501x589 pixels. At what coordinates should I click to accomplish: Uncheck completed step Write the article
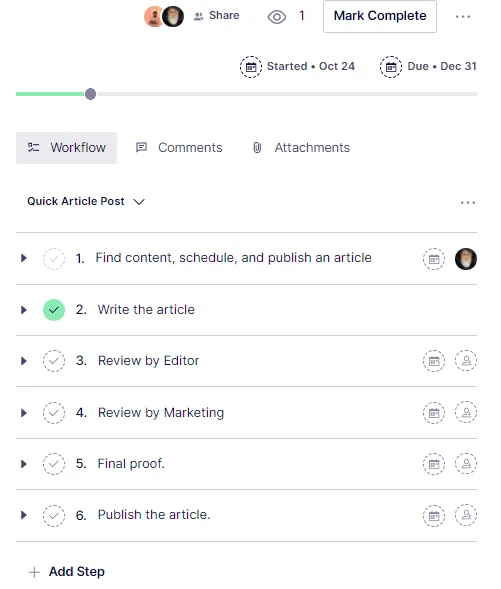[54, 310]
